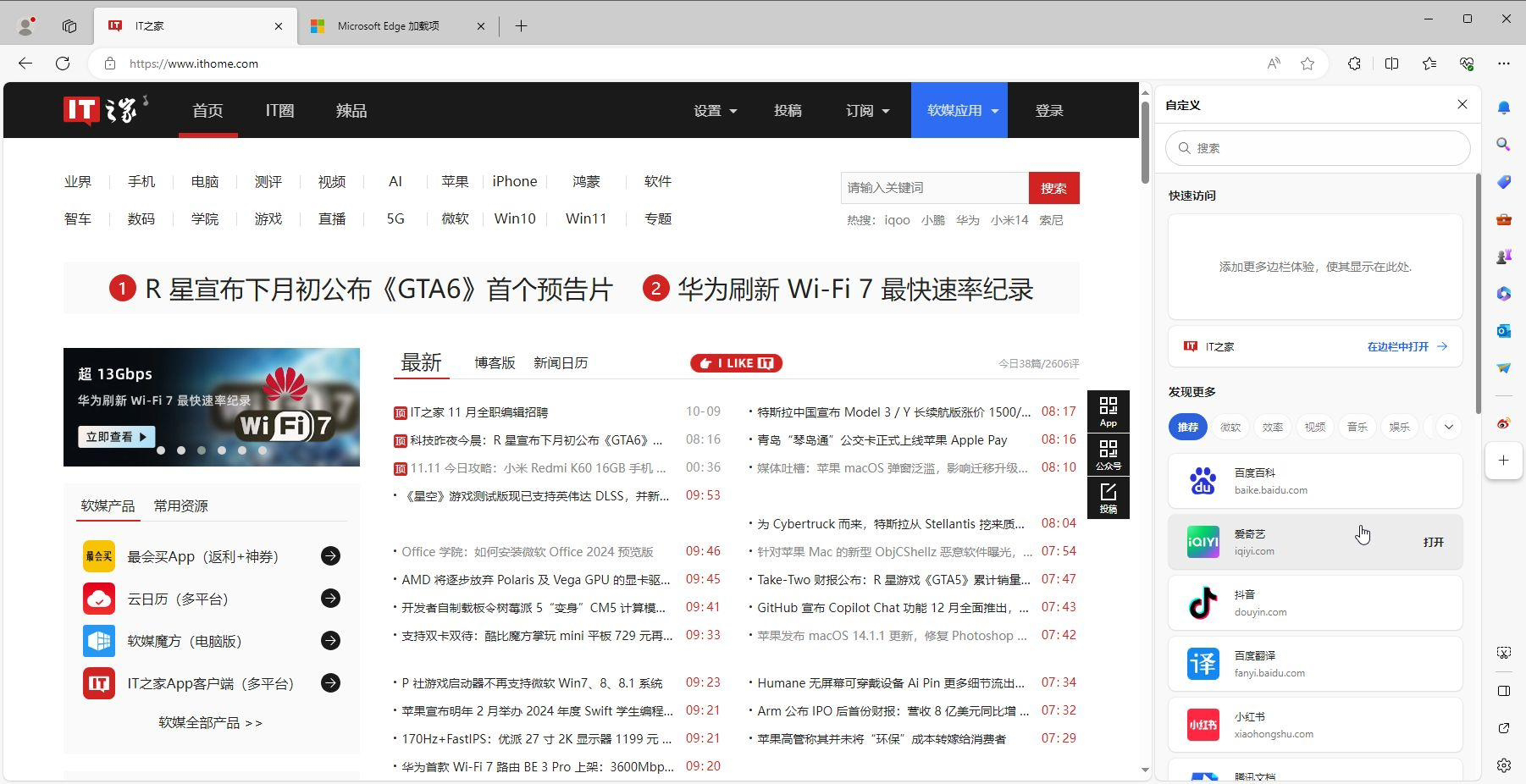Click 登录 in site header

[1049, 111]
